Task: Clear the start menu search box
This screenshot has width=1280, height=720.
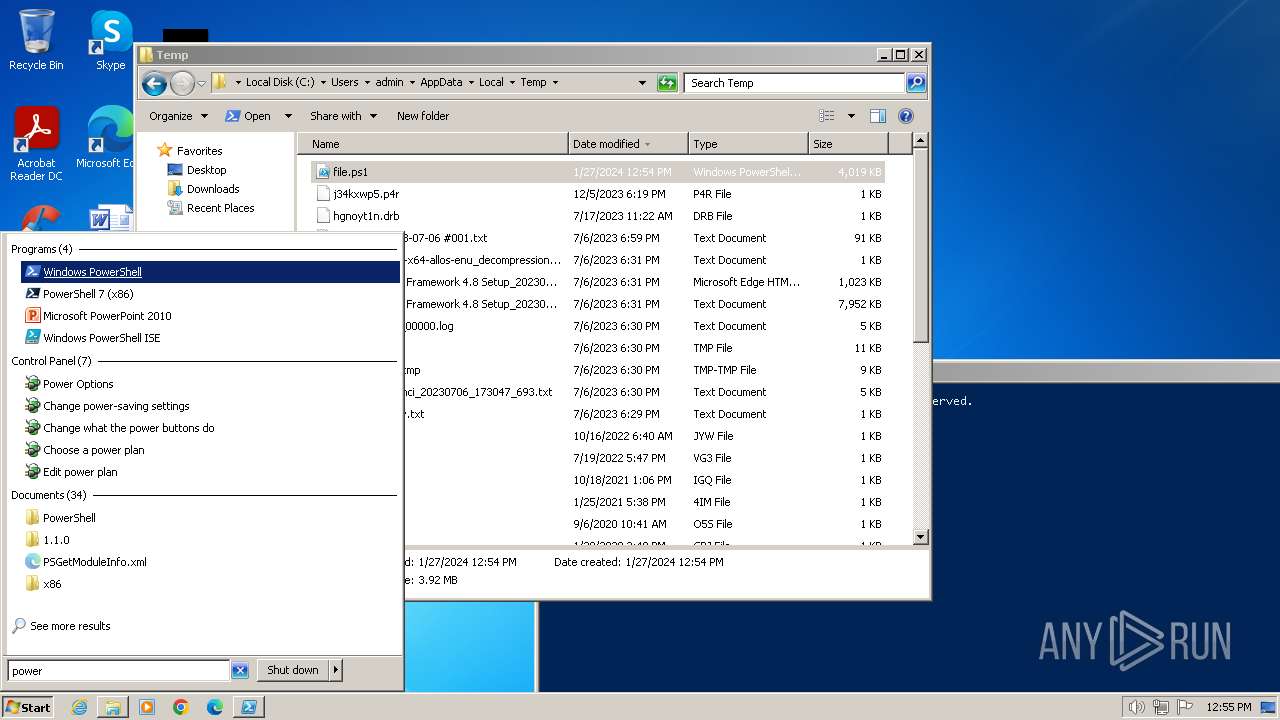Action: pos(240,671)
